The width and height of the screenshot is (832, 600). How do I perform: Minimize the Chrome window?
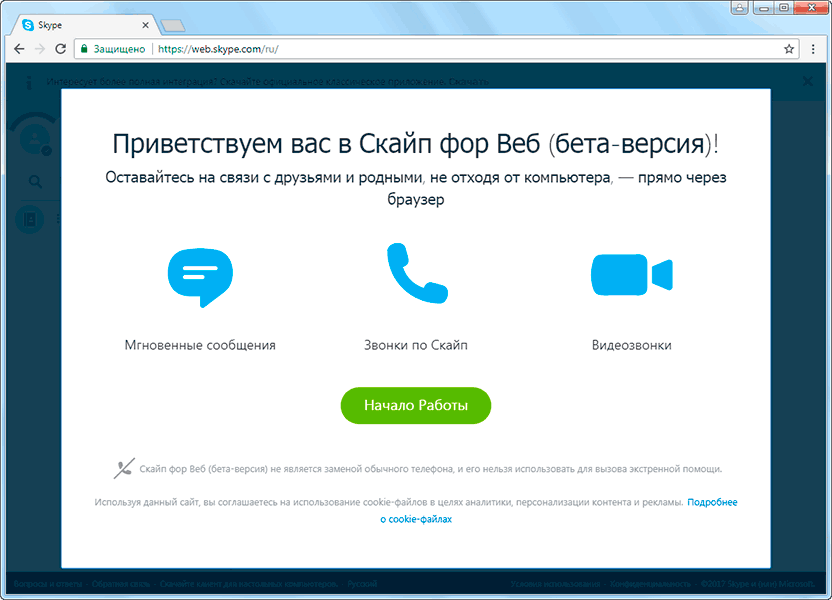[764, 7]
